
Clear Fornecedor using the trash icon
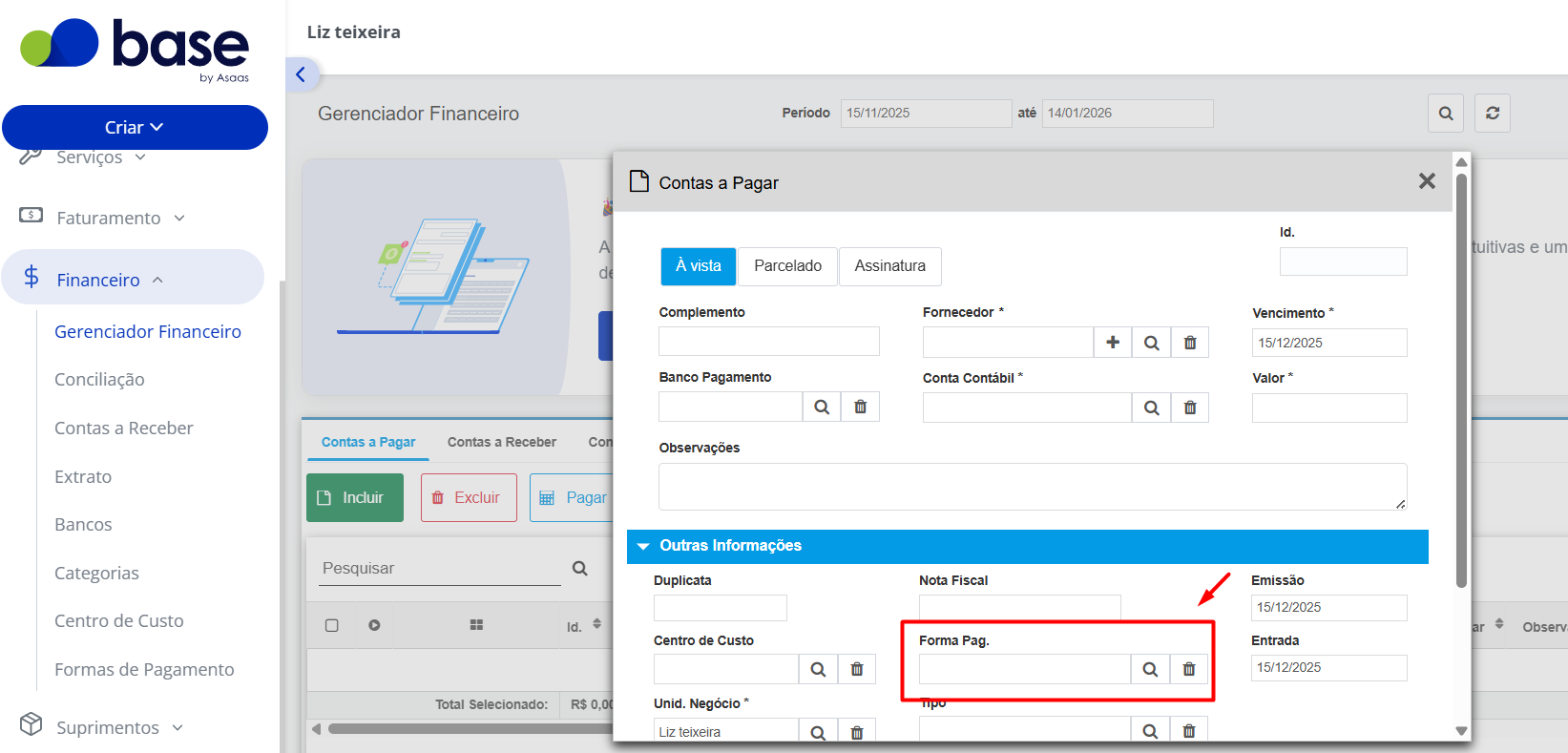tap(1190, 343)
